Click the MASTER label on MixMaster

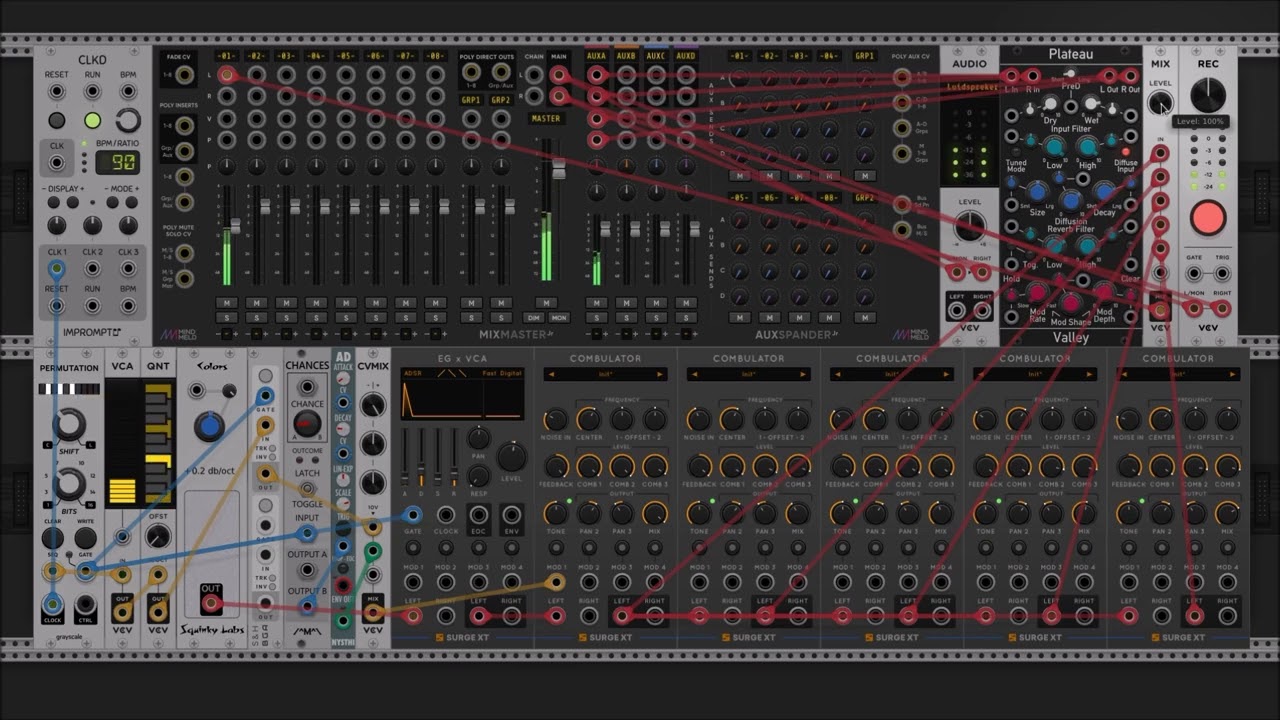(546, 118)
